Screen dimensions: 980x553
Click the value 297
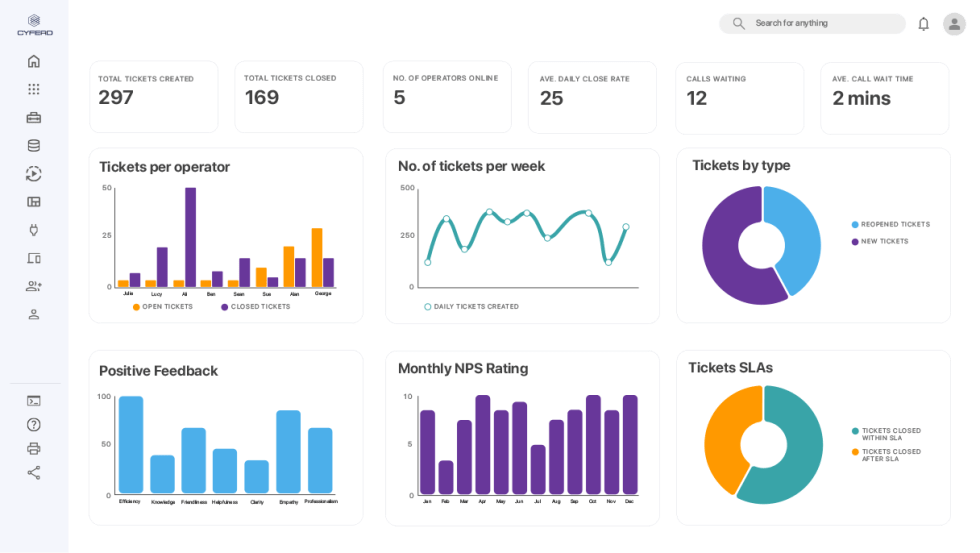point(116,97)
